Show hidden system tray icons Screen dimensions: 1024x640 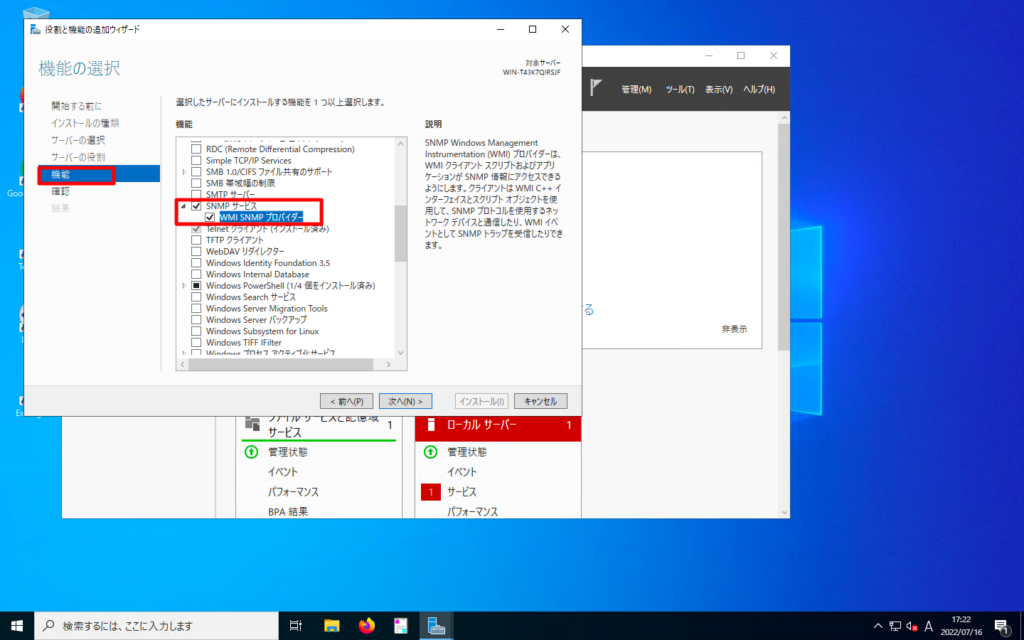point(878,626)
